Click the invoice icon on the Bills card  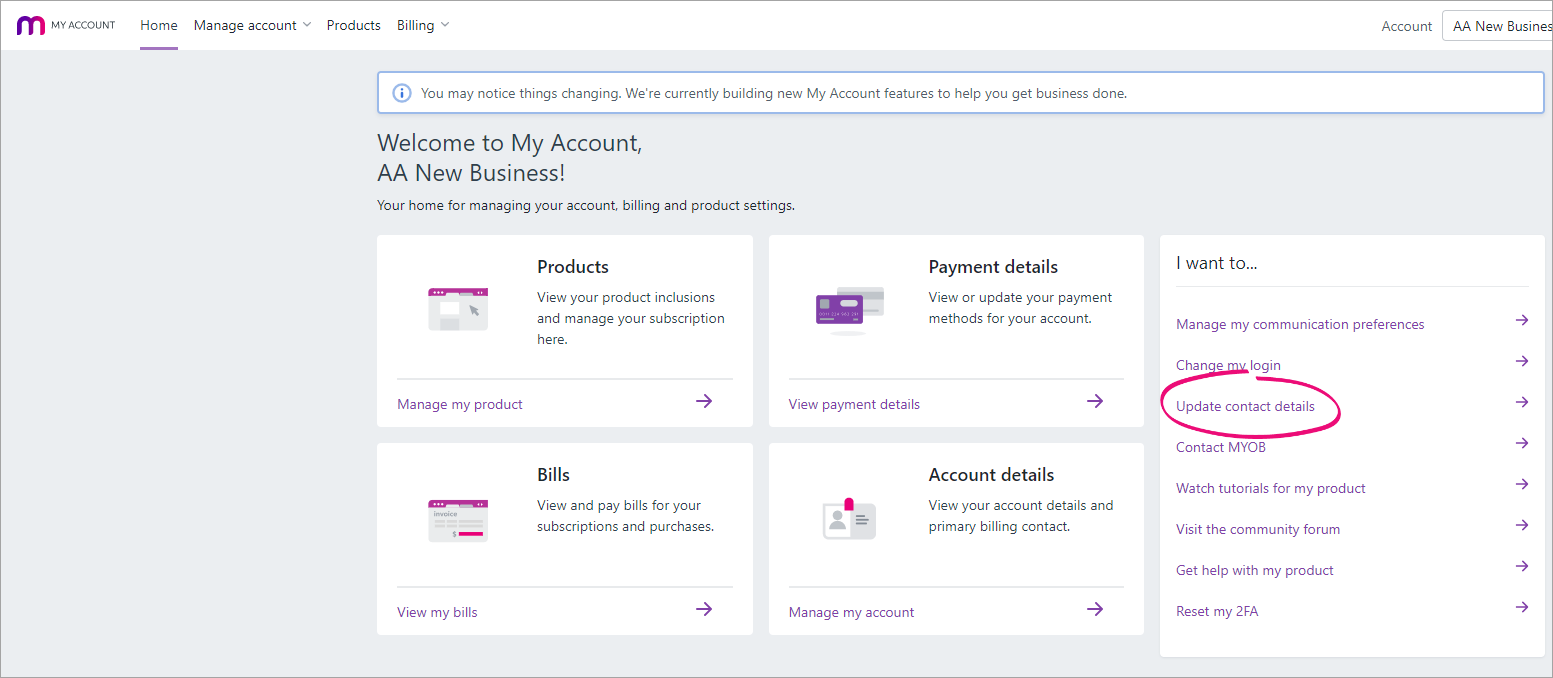(457, 517)
